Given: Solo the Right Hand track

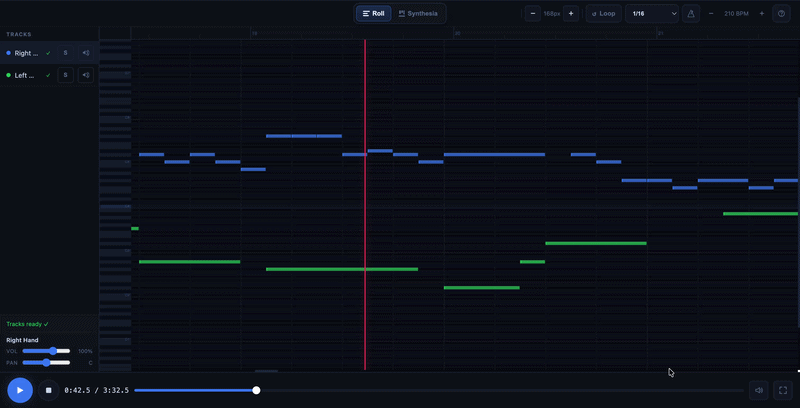Looking at the screenshot, I should pyautogui.click(x=65, y=53).
